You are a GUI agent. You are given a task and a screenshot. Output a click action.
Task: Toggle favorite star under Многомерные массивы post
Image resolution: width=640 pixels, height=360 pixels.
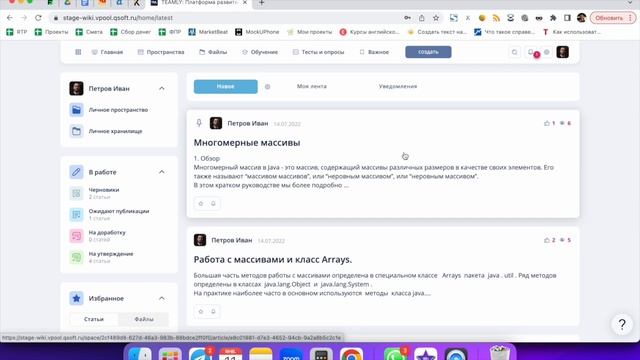click(201, 203)
